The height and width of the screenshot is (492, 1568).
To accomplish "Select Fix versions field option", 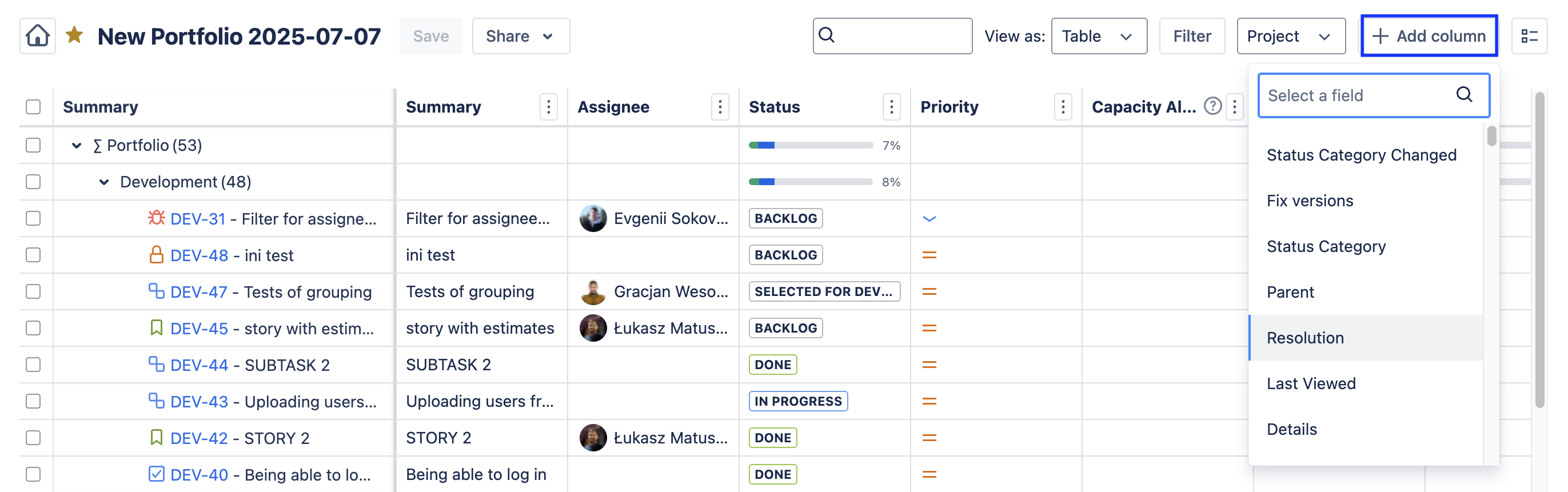I will coord(1310,201).
